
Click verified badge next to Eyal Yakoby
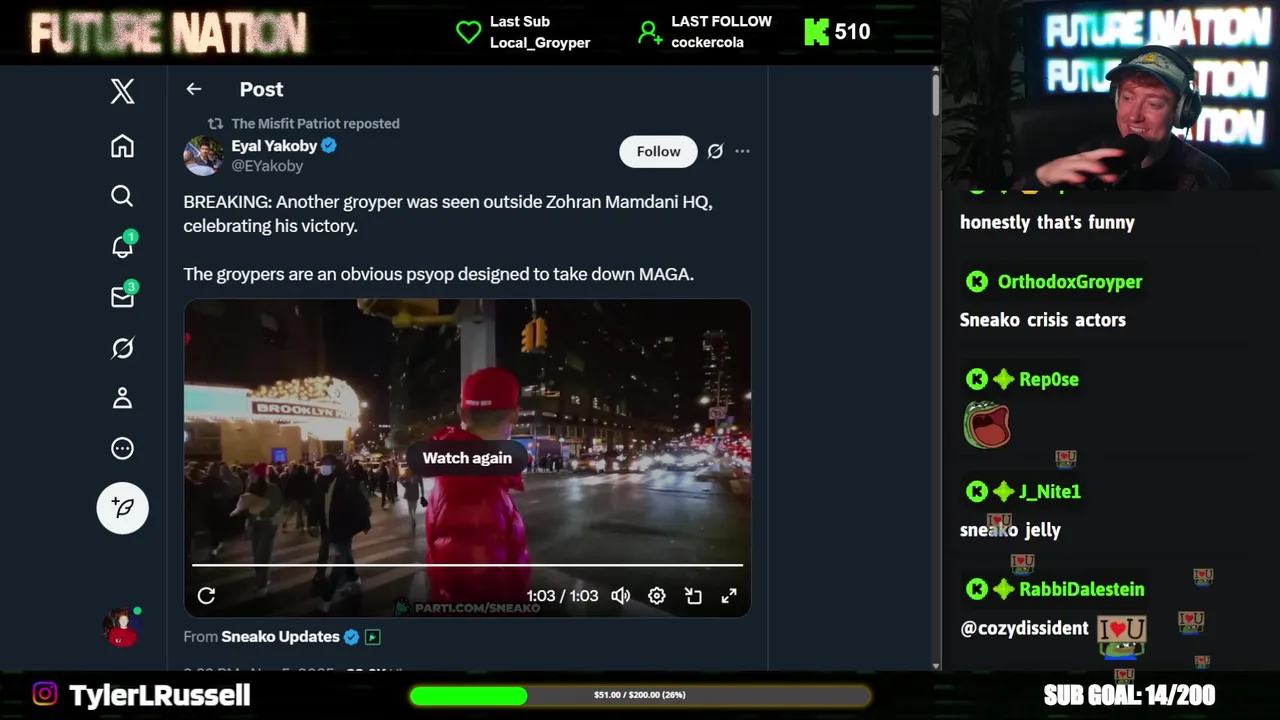click(x=329, y=145)
